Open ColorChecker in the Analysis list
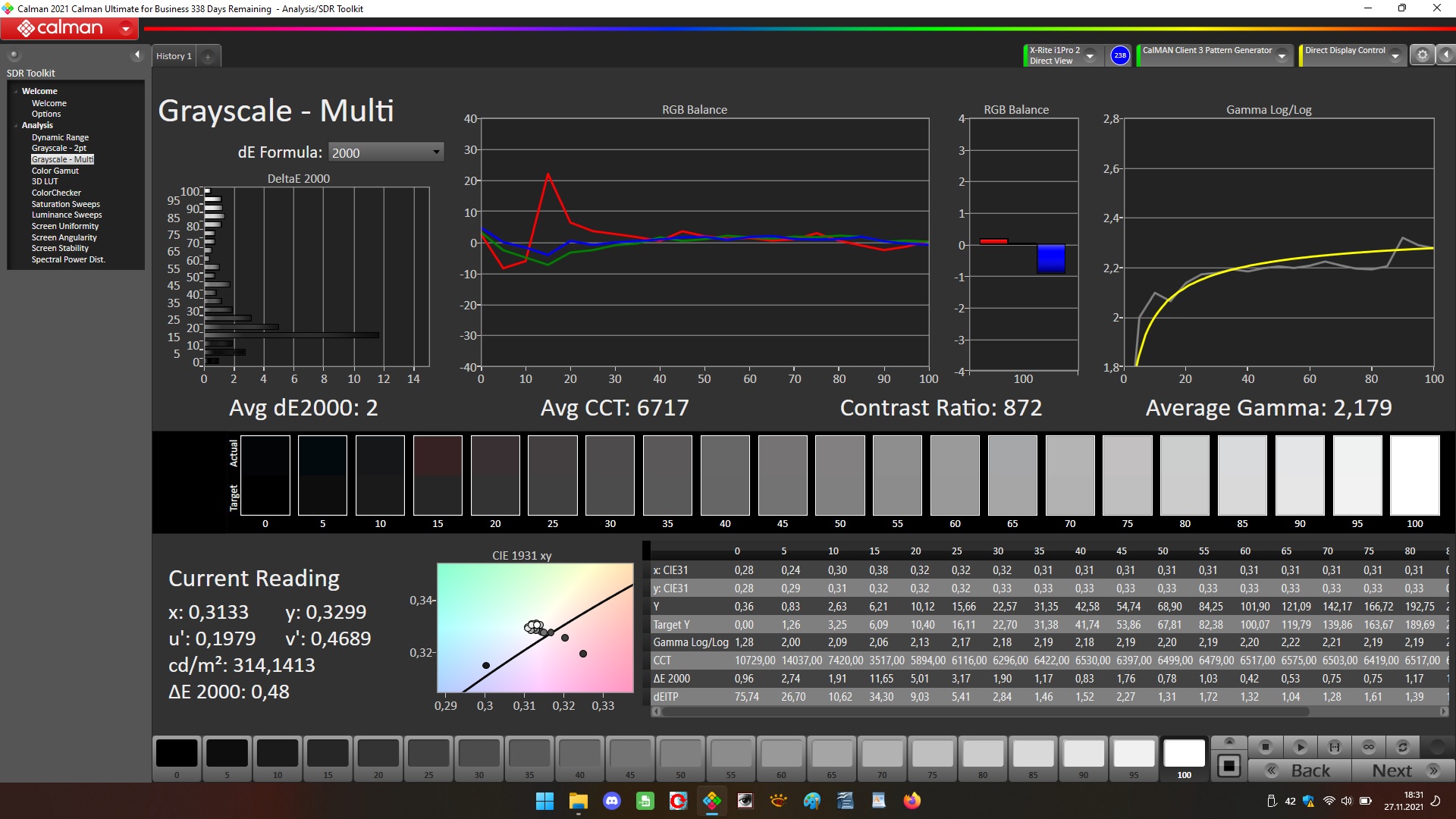The image size is (1456, 819). [56, 193]
